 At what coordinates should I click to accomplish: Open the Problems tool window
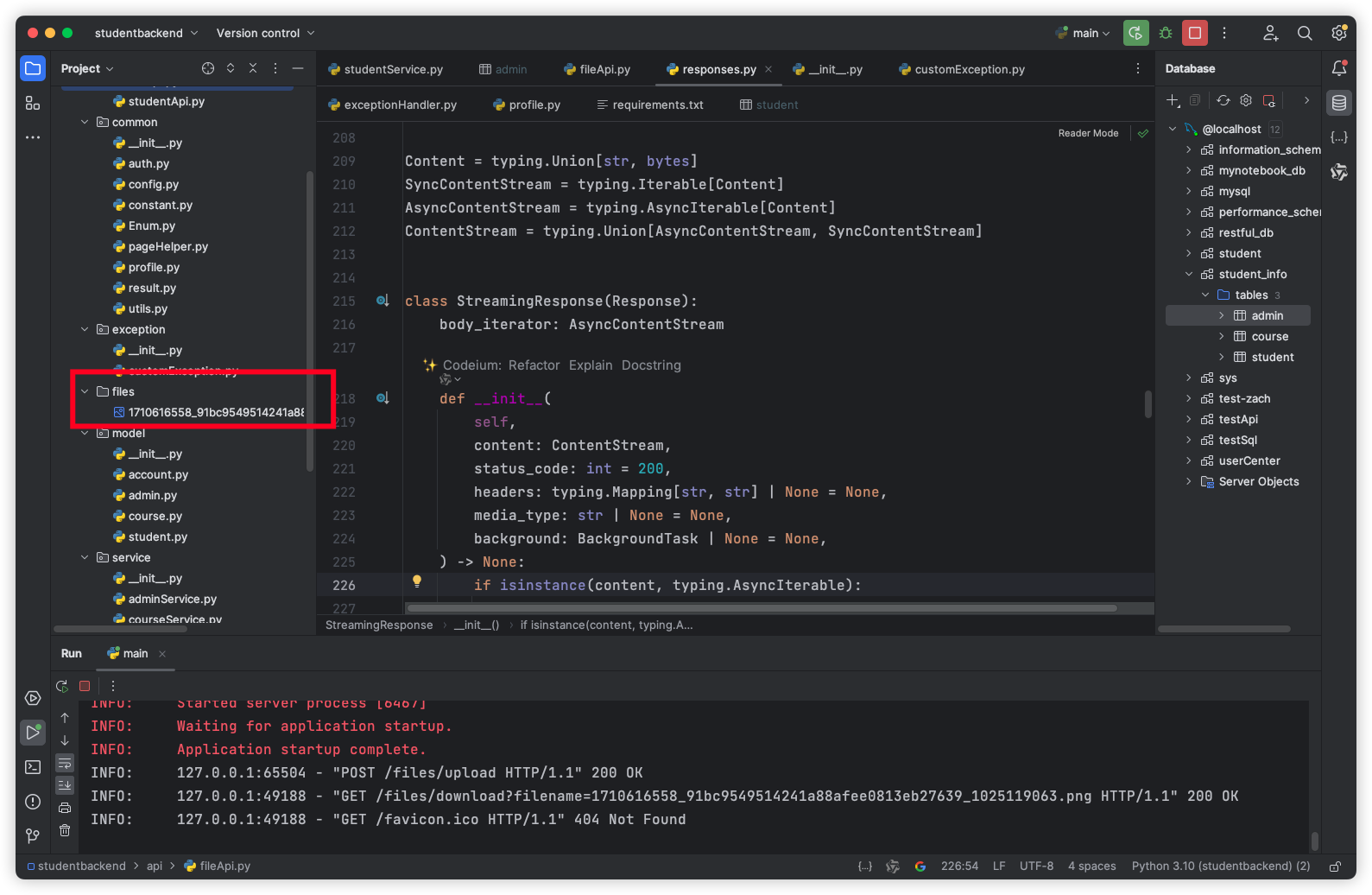point(33,802)
